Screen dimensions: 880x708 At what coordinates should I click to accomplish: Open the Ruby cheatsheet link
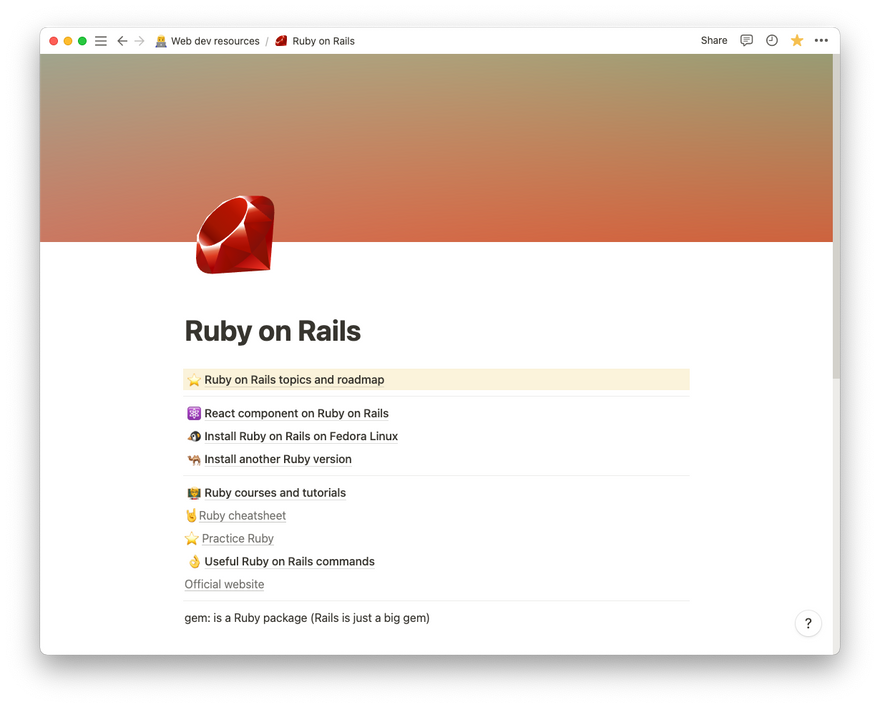coord(242,516)
